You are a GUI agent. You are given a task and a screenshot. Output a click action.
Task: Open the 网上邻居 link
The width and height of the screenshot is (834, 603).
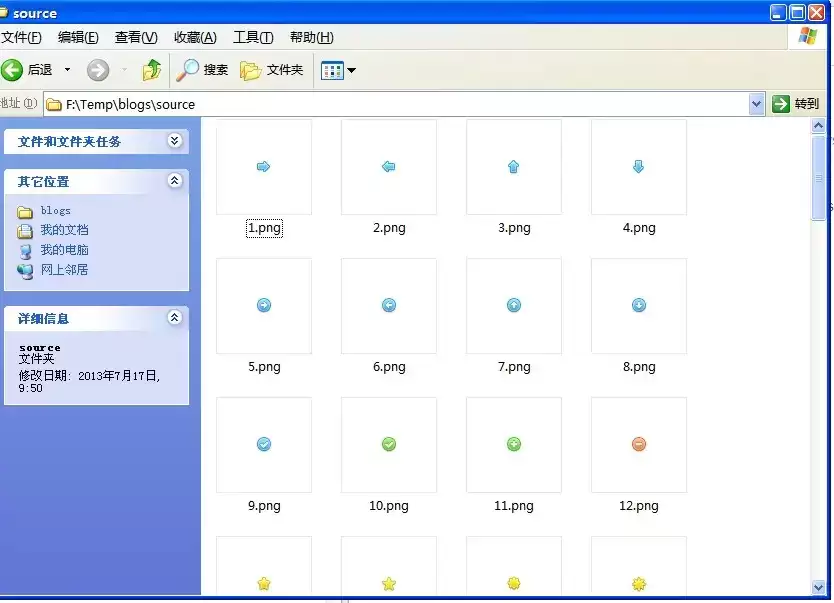(64, 270)
